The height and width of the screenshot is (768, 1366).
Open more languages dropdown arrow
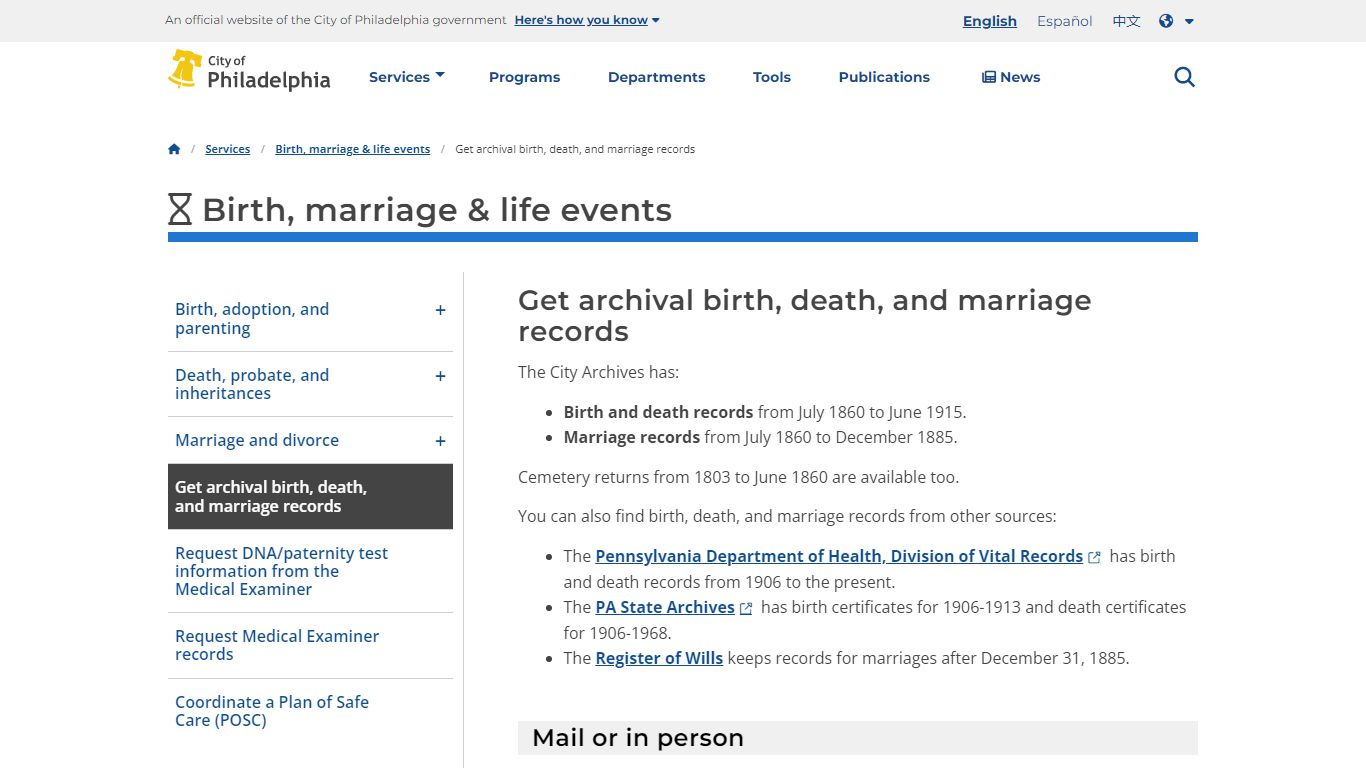coord(1189,21)
